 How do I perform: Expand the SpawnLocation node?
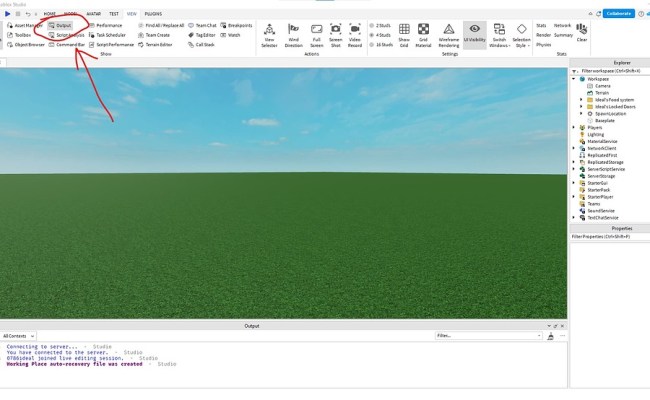click(581, 114)
